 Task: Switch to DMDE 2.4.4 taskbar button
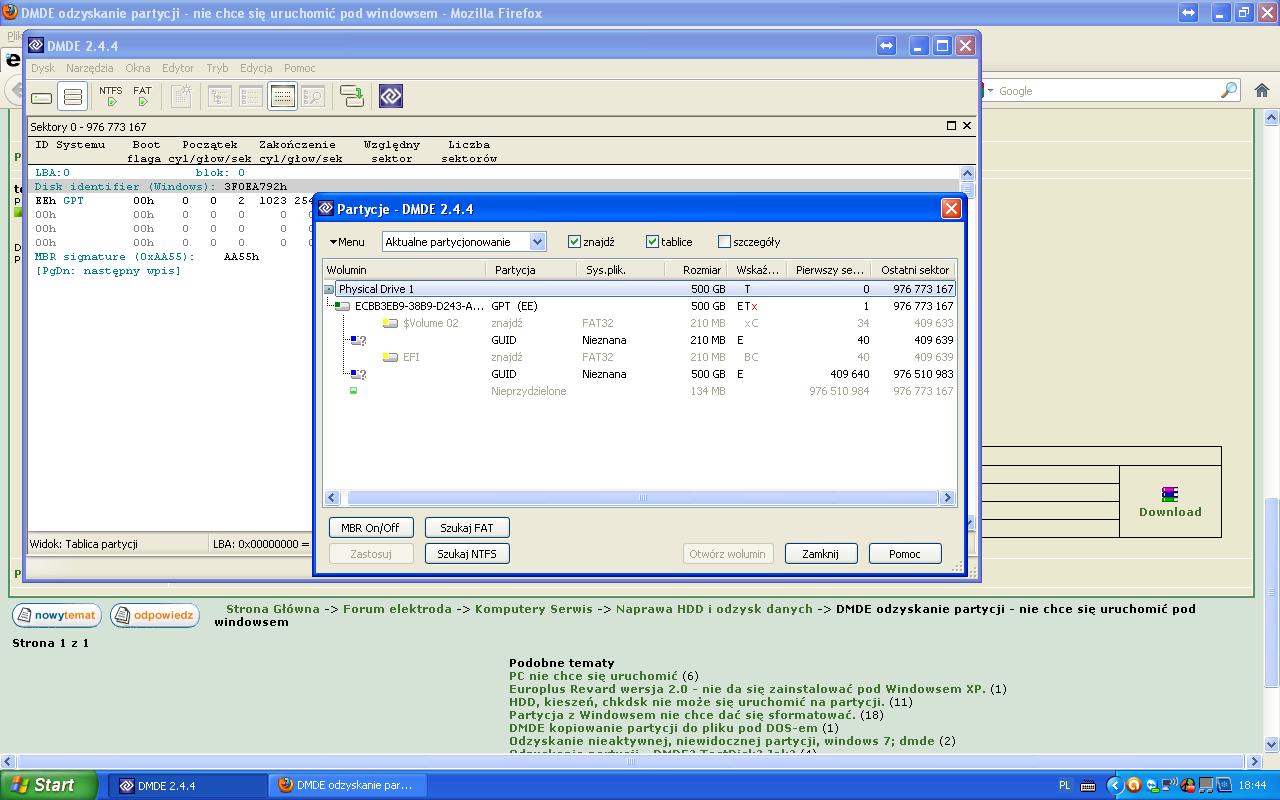tap(188, 785)
